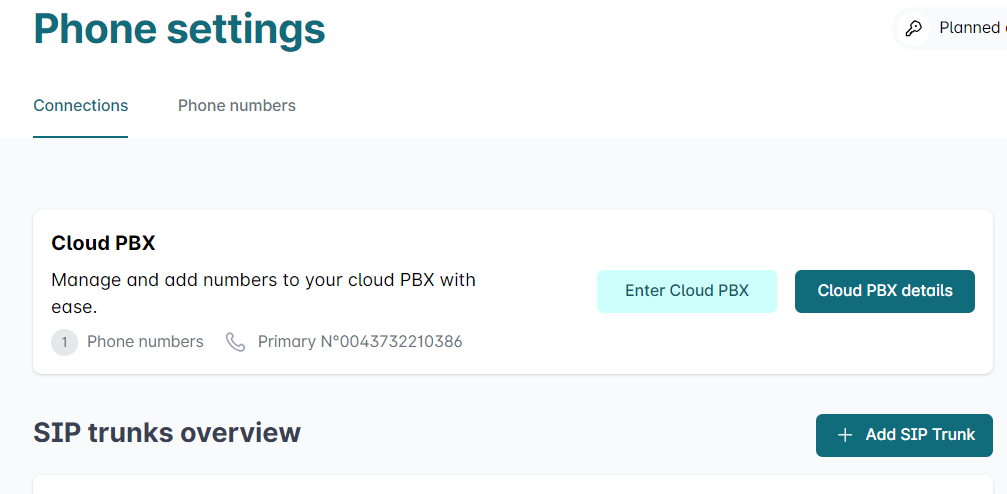The height and width of the screenshot is (494, 1007).
Task: Click the phone handset icon beside Primary number
Action: tap(236, 342)
